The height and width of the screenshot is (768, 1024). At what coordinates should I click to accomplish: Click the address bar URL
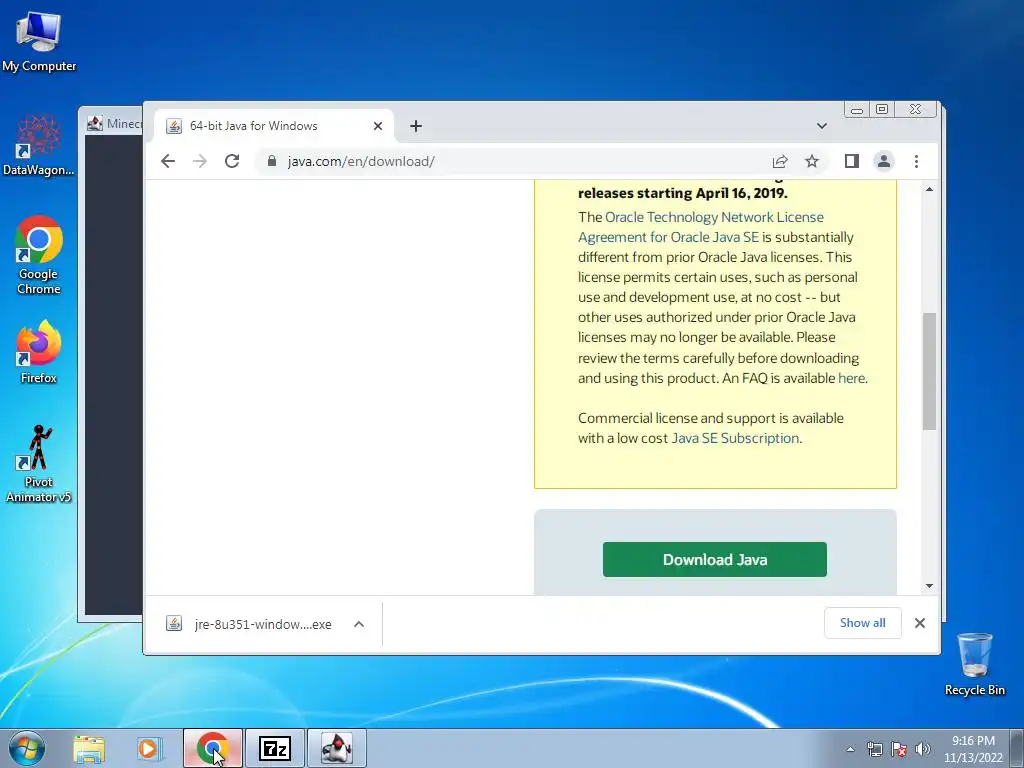pos(361,161)
